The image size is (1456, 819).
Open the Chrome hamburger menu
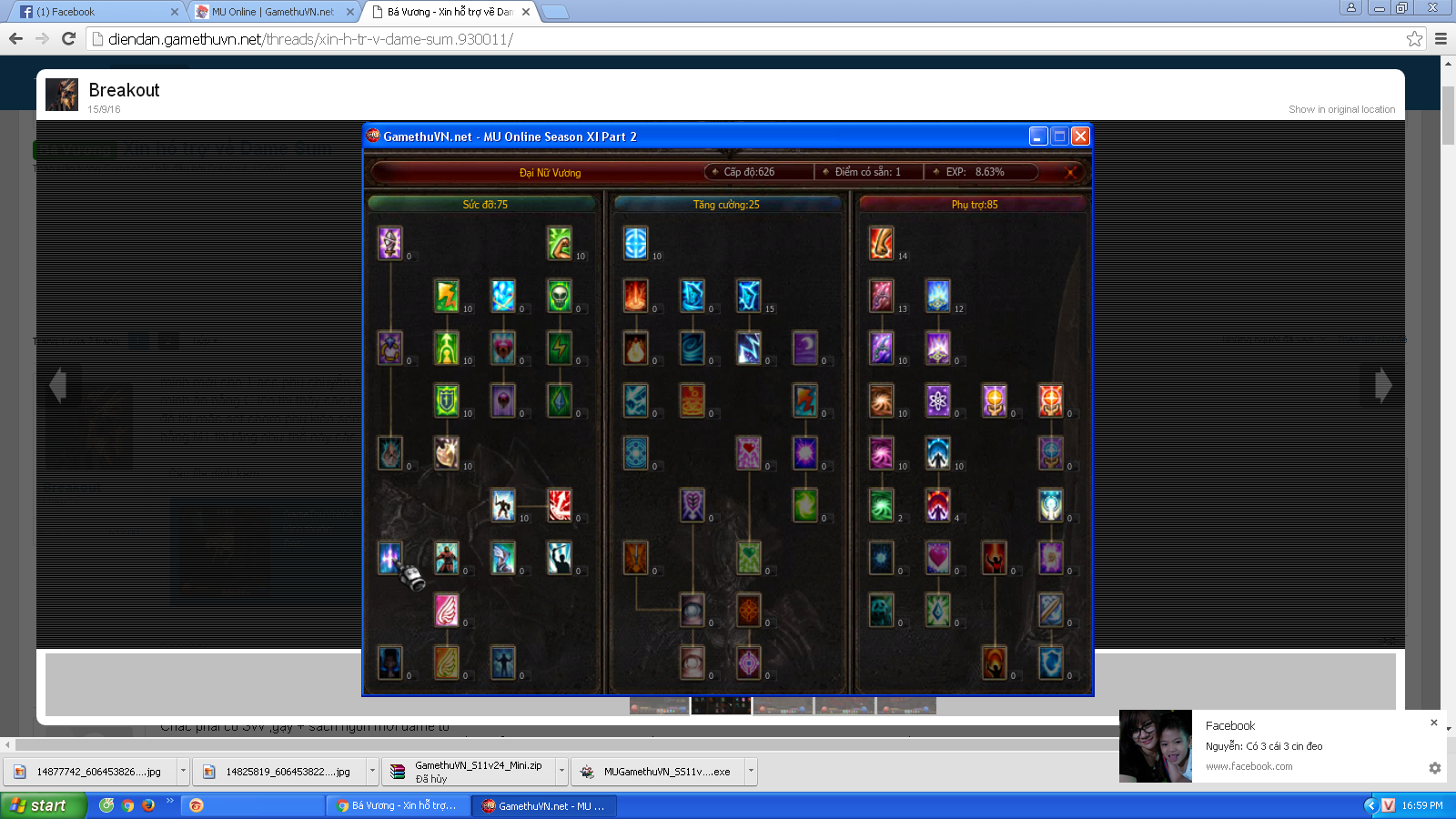pos(1441,39)
